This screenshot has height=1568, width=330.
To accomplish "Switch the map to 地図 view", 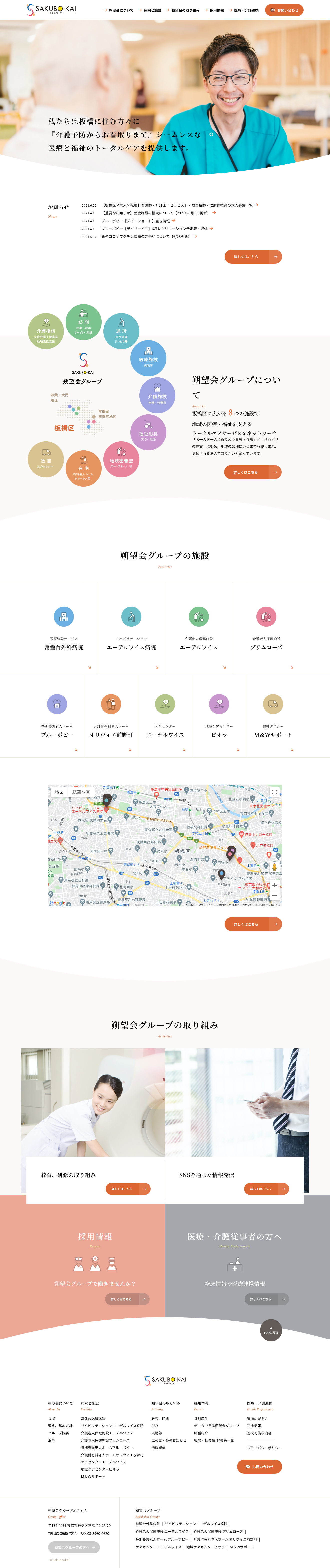I will (59, 792).
